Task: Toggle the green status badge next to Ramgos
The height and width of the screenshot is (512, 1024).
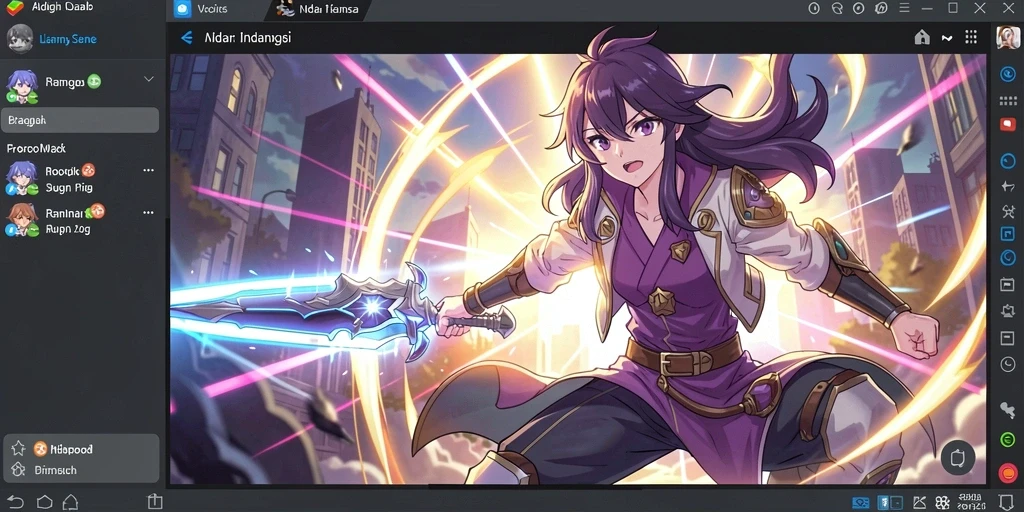Action: (x=94, y=82)
